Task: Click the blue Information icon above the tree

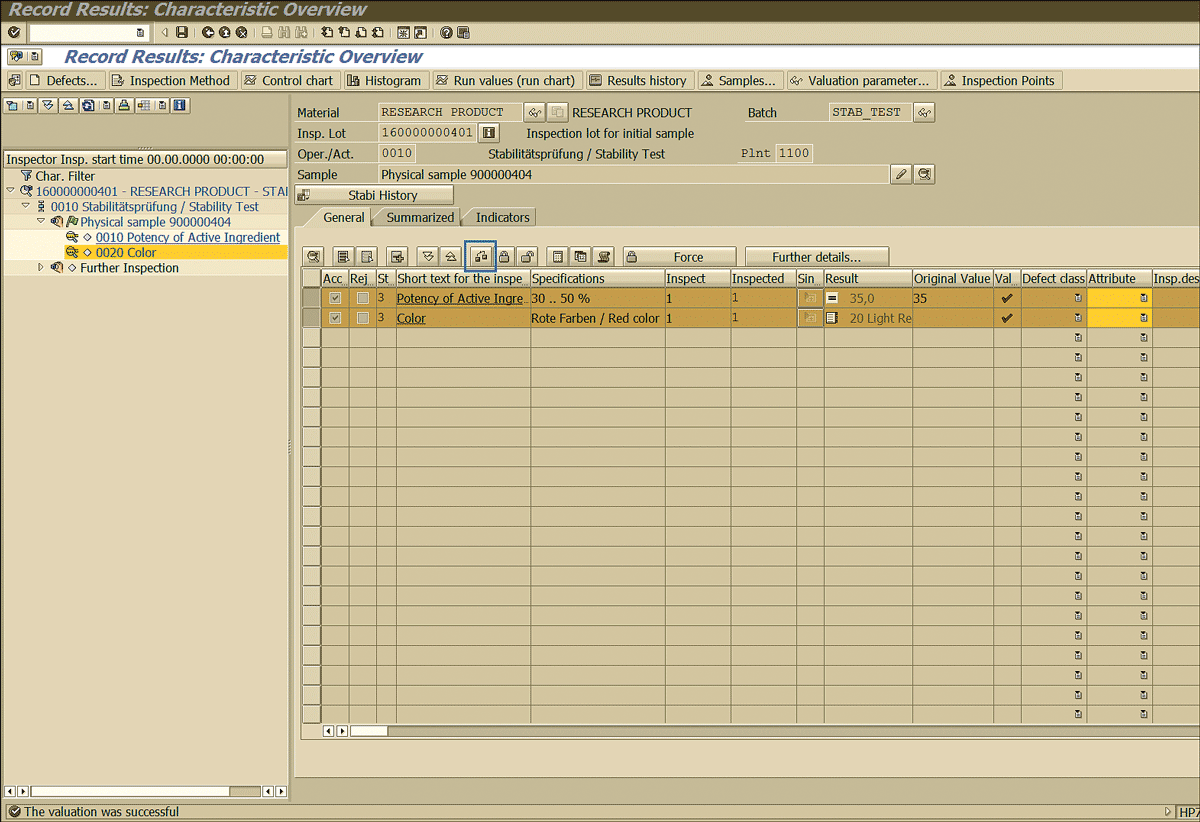Action: pyautogui.click(x=180, y=105)
